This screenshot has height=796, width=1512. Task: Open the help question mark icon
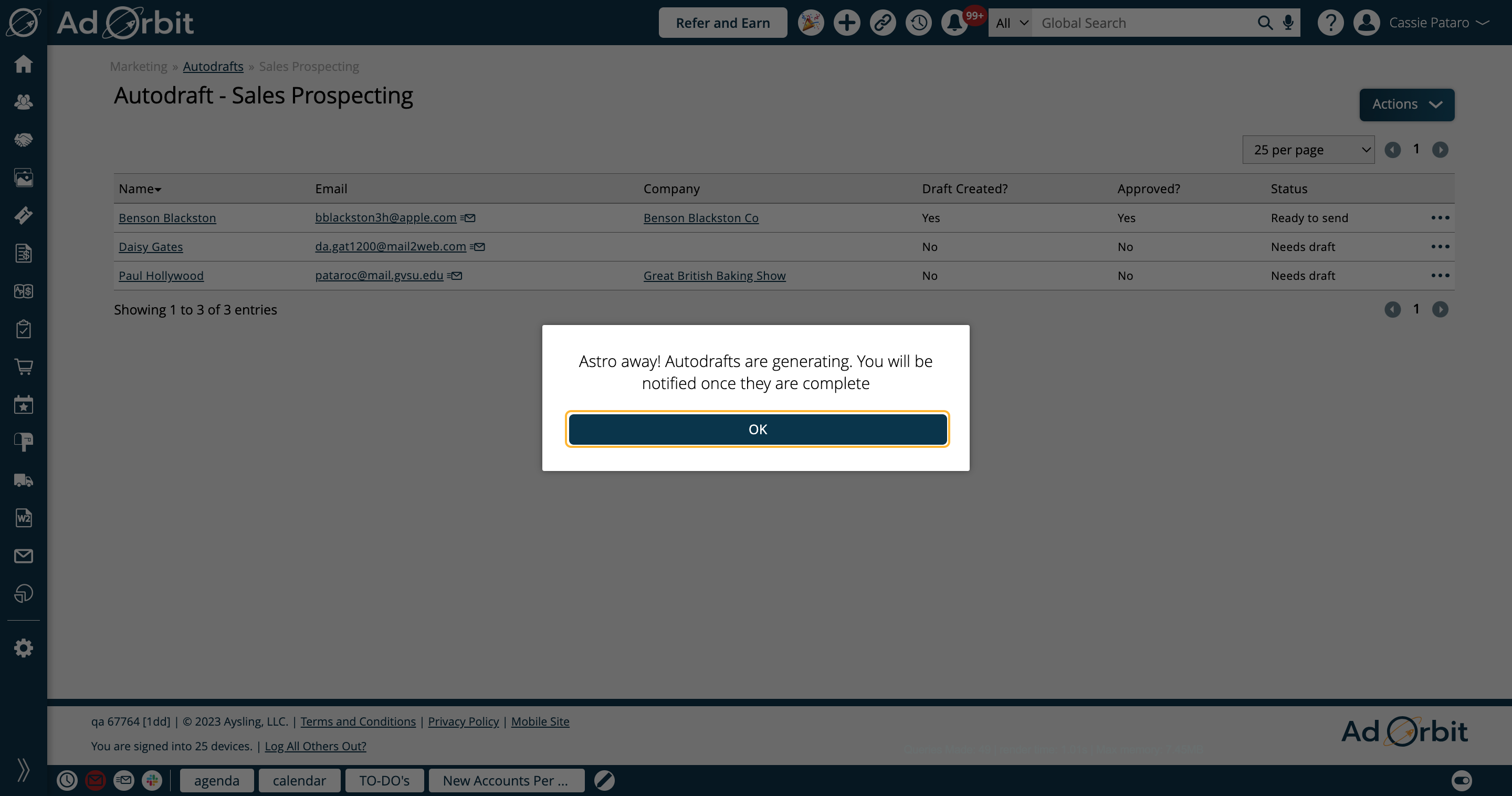1330,23
